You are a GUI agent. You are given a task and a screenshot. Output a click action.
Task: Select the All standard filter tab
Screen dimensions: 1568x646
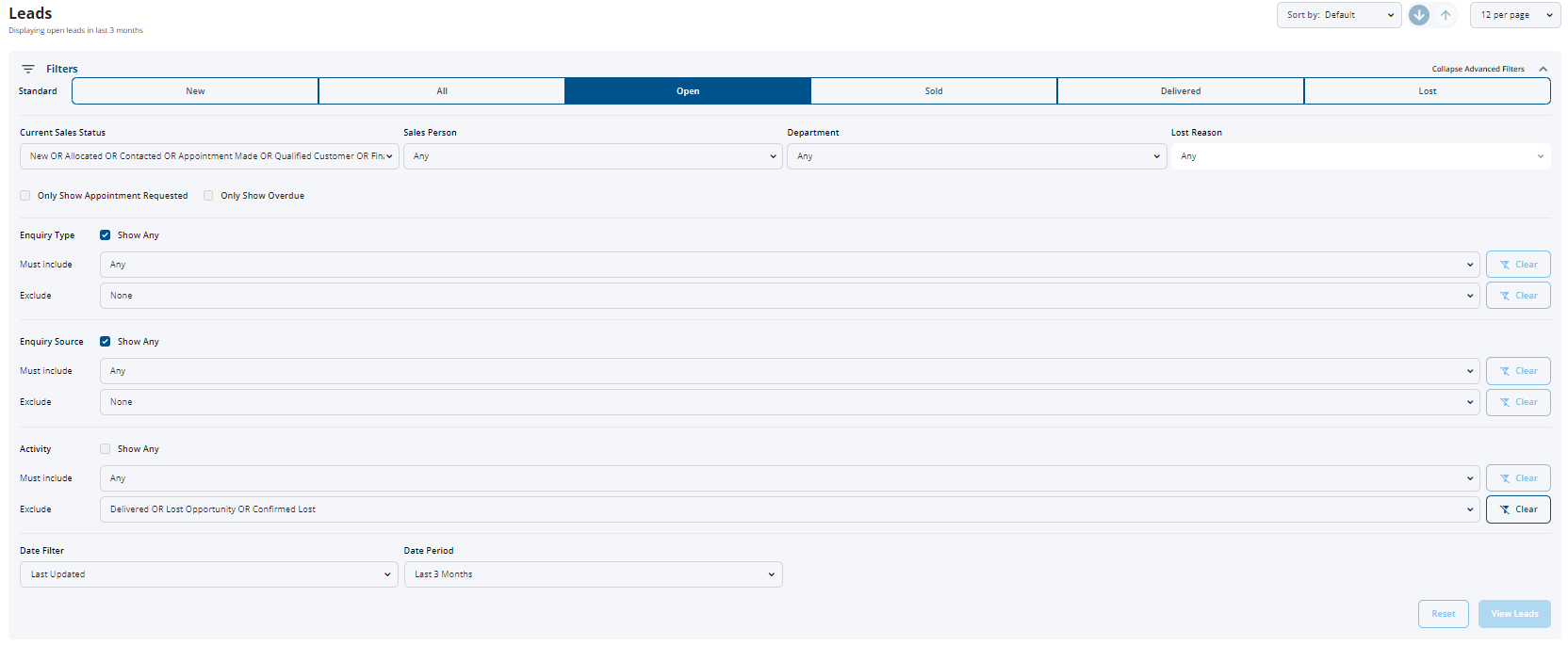442,91
